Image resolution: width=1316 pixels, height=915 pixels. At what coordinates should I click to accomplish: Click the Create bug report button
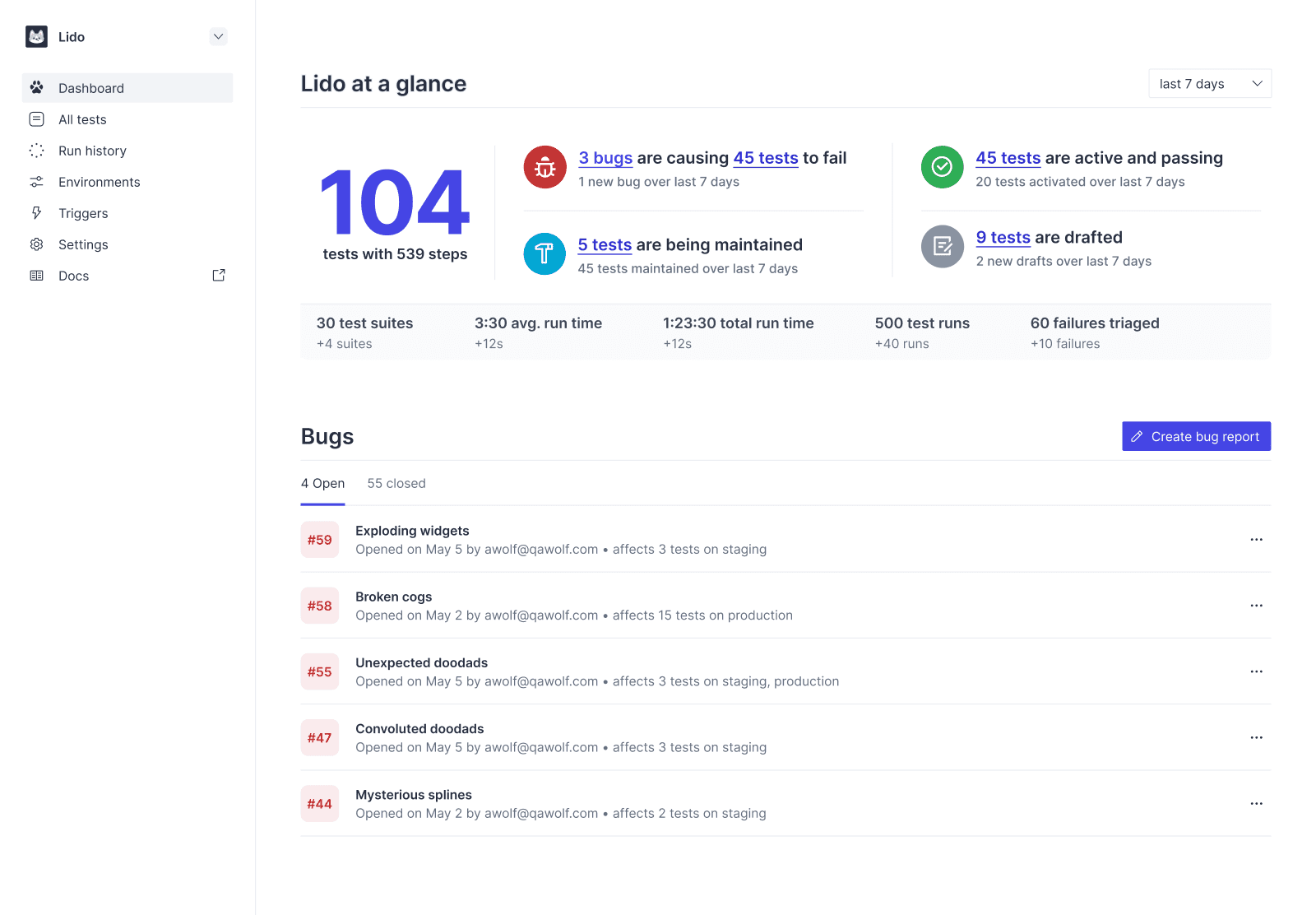coord(1196,436)
